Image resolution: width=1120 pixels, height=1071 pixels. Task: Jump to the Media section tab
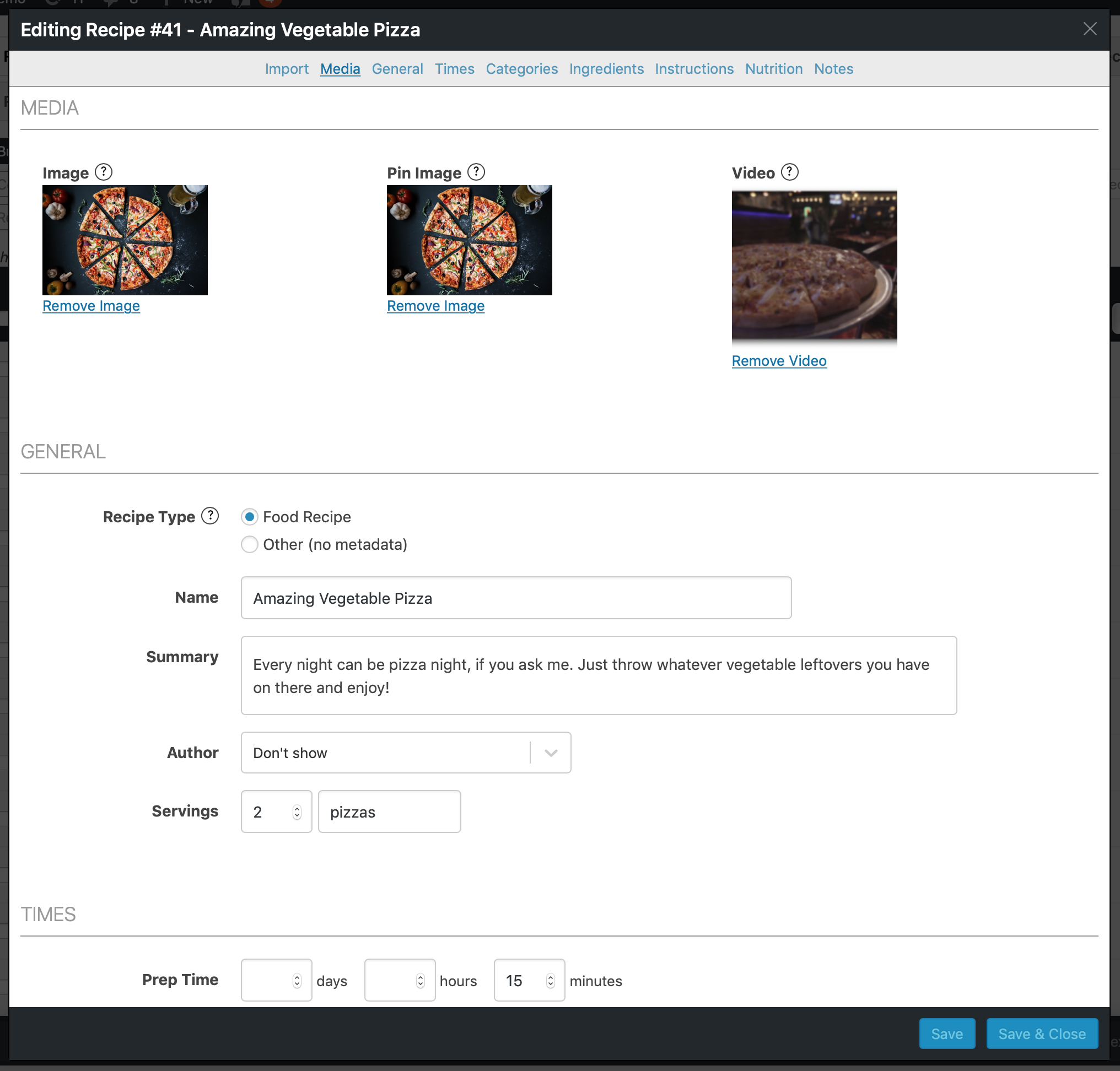(340, 68)
